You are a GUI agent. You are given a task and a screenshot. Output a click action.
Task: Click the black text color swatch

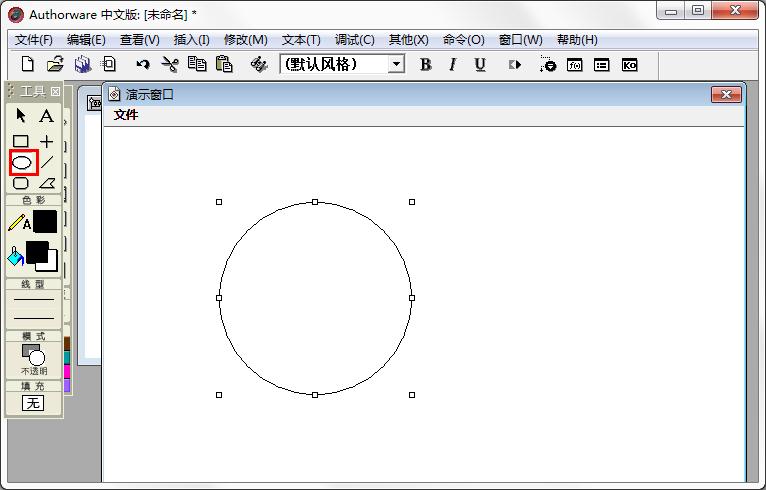[45, 222]
